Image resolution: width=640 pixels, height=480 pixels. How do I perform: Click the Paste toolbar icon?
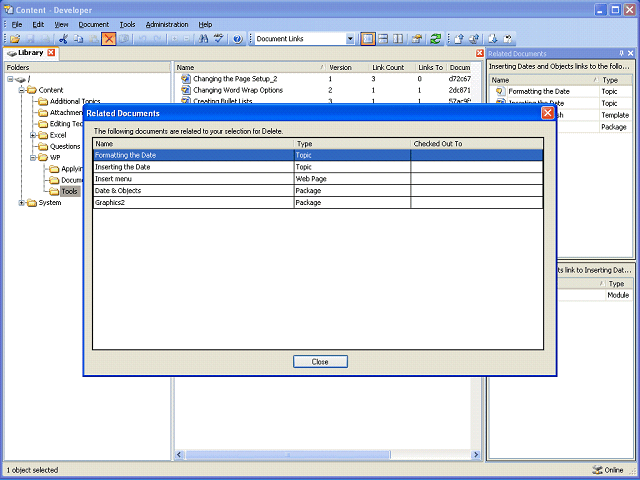93,39
